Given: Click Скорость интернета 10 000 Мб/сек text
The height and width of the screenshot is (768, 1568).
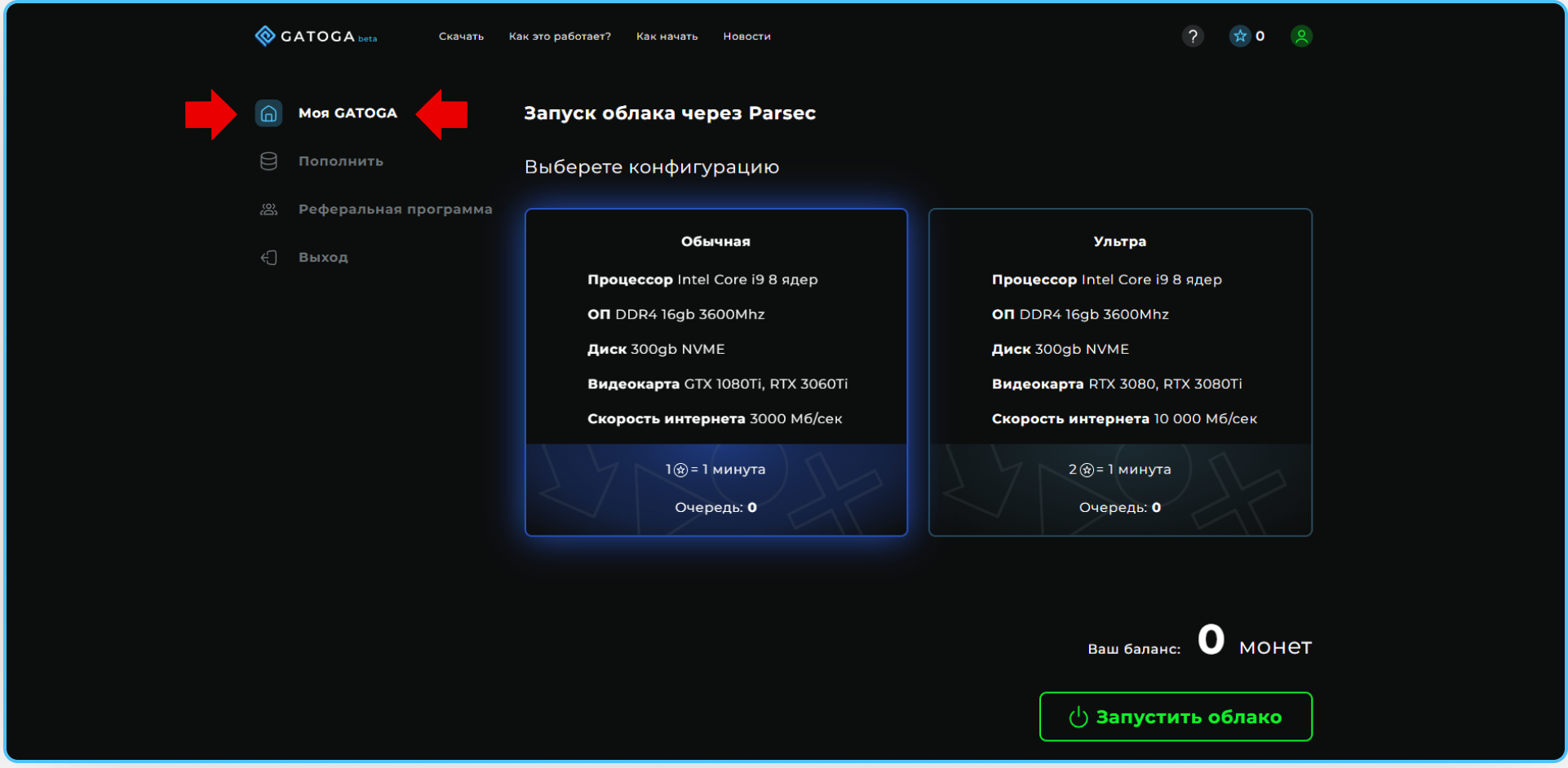Looking at the screenshot, I should (x=1124, y=419).
